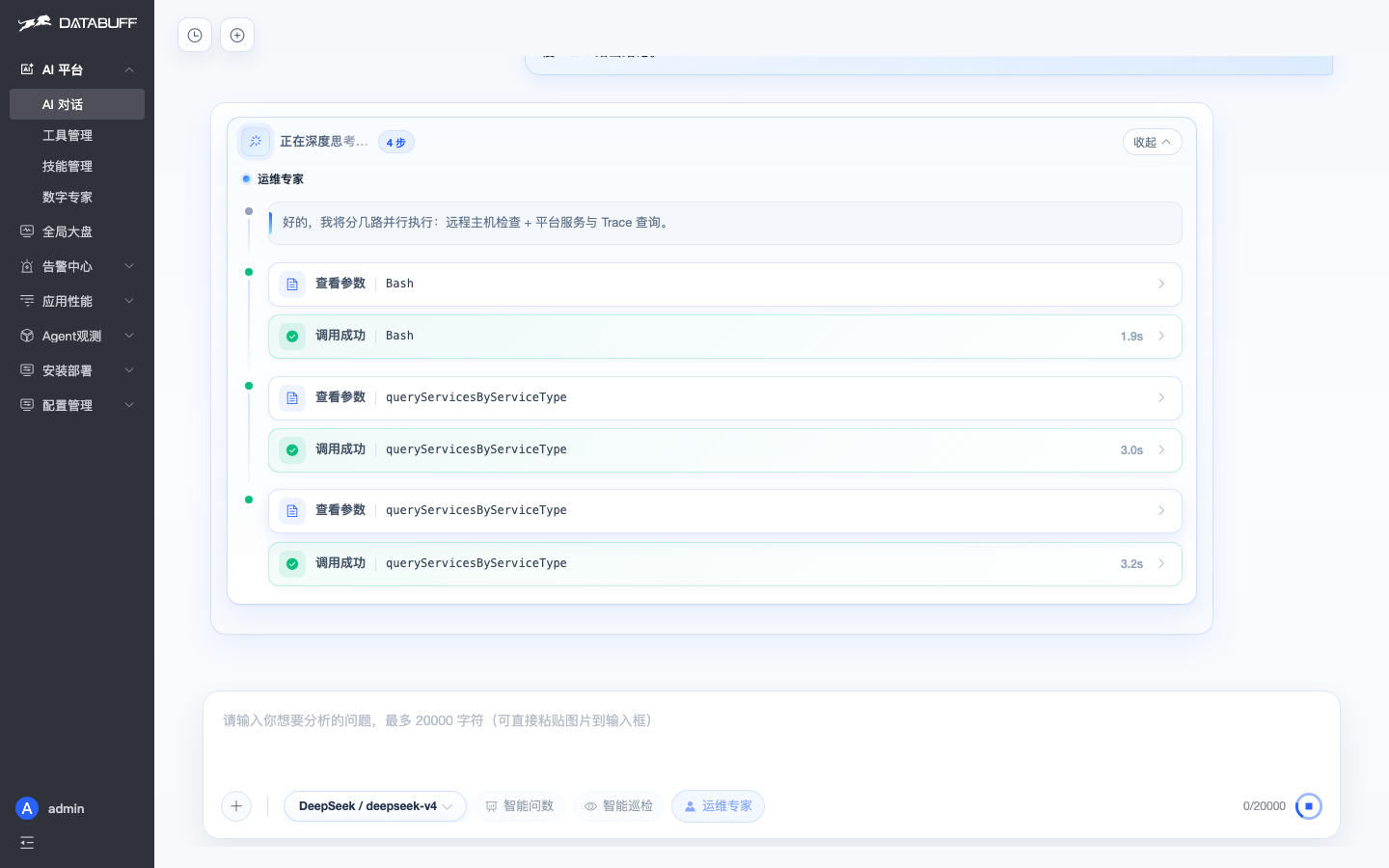Viewport: 1389px width, 868px height.
Task: Click 运维专家 heading in thinking panel
Action: tap(281, 179)
